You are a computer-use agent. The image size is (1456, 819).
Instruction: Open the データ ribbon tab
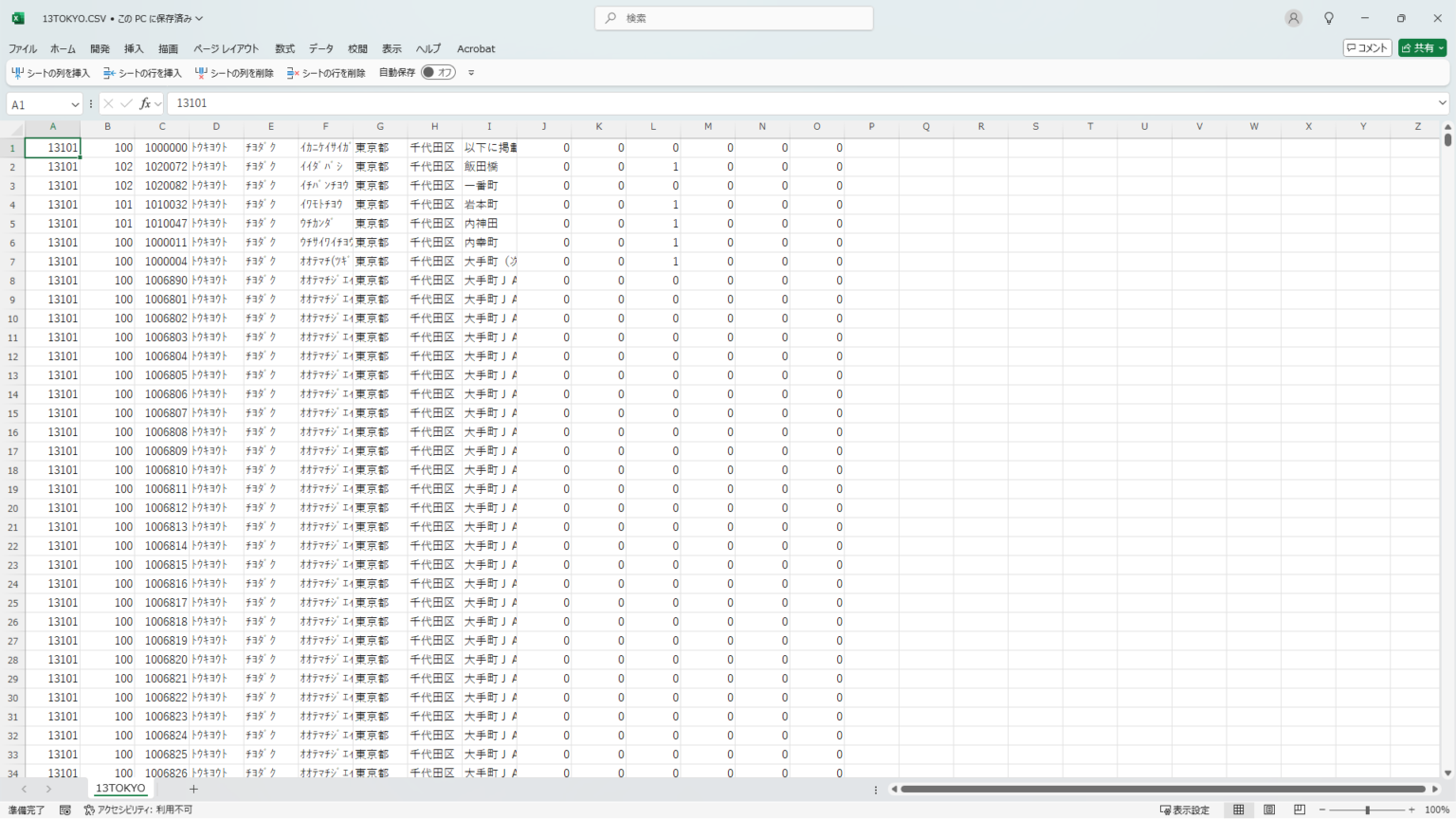point(321,48)
